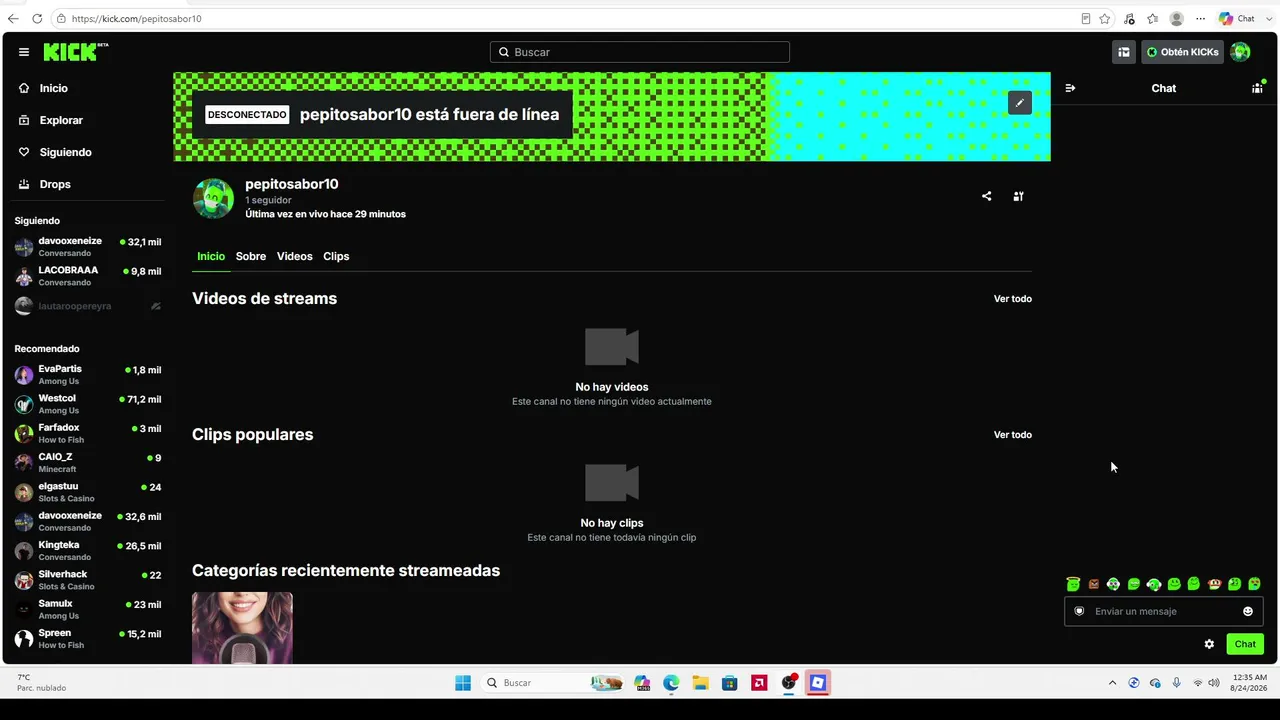This screenshot has width=1280, height=720.
Task: Insert the brown angry box emote
Action: pyautogui.click(x=1093, y=584)
